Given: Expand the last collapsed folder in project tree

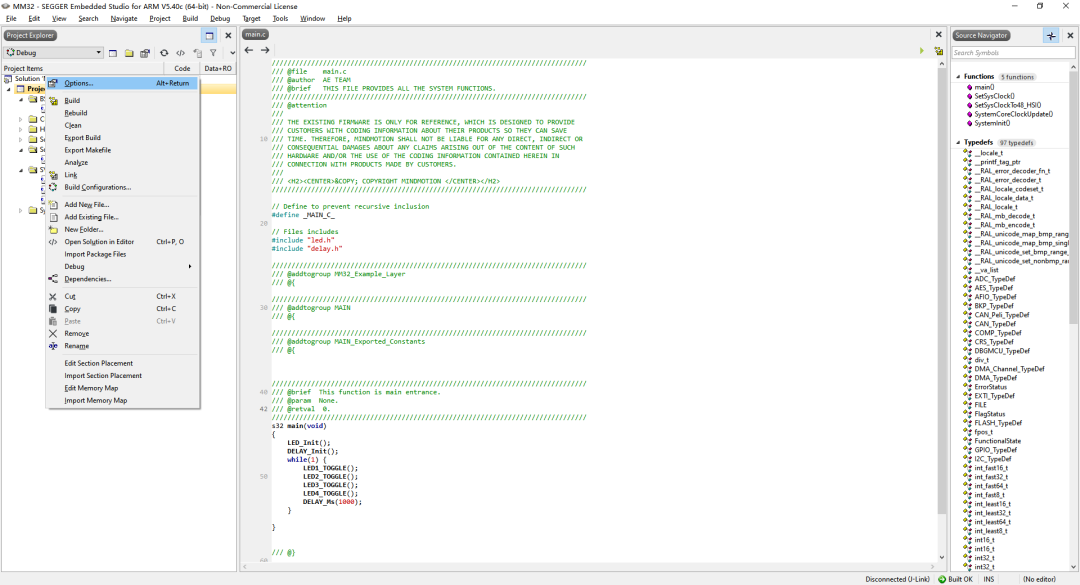Looking at the screenshot, I should 21,211.
